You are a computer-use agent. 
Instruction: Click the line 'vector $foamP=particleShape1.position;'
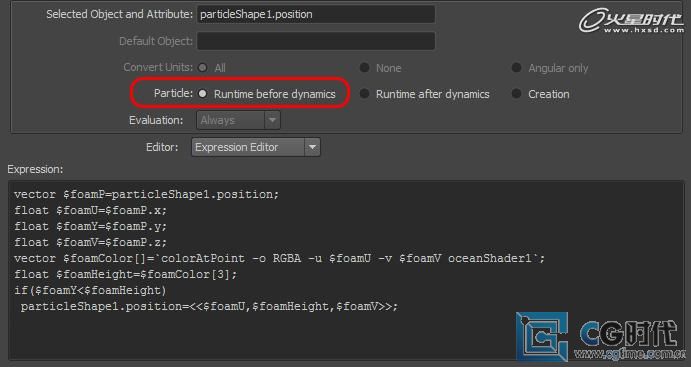coord(146,194)
